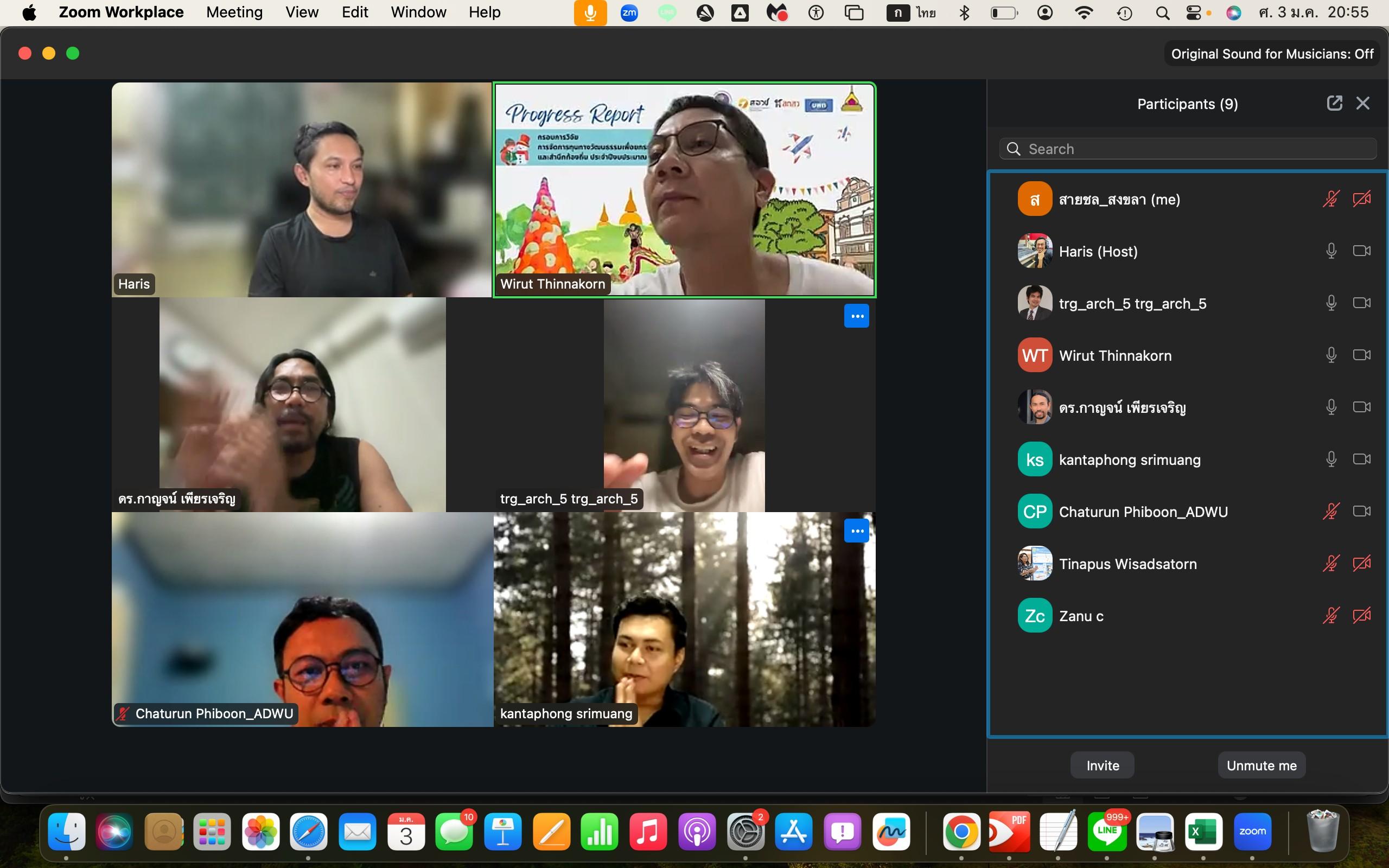The width and height of the screenshot is (1389, 868).
Task: Click kantaphong srimuang's microphone icon in list
Action: click(x=1331, y=459)
